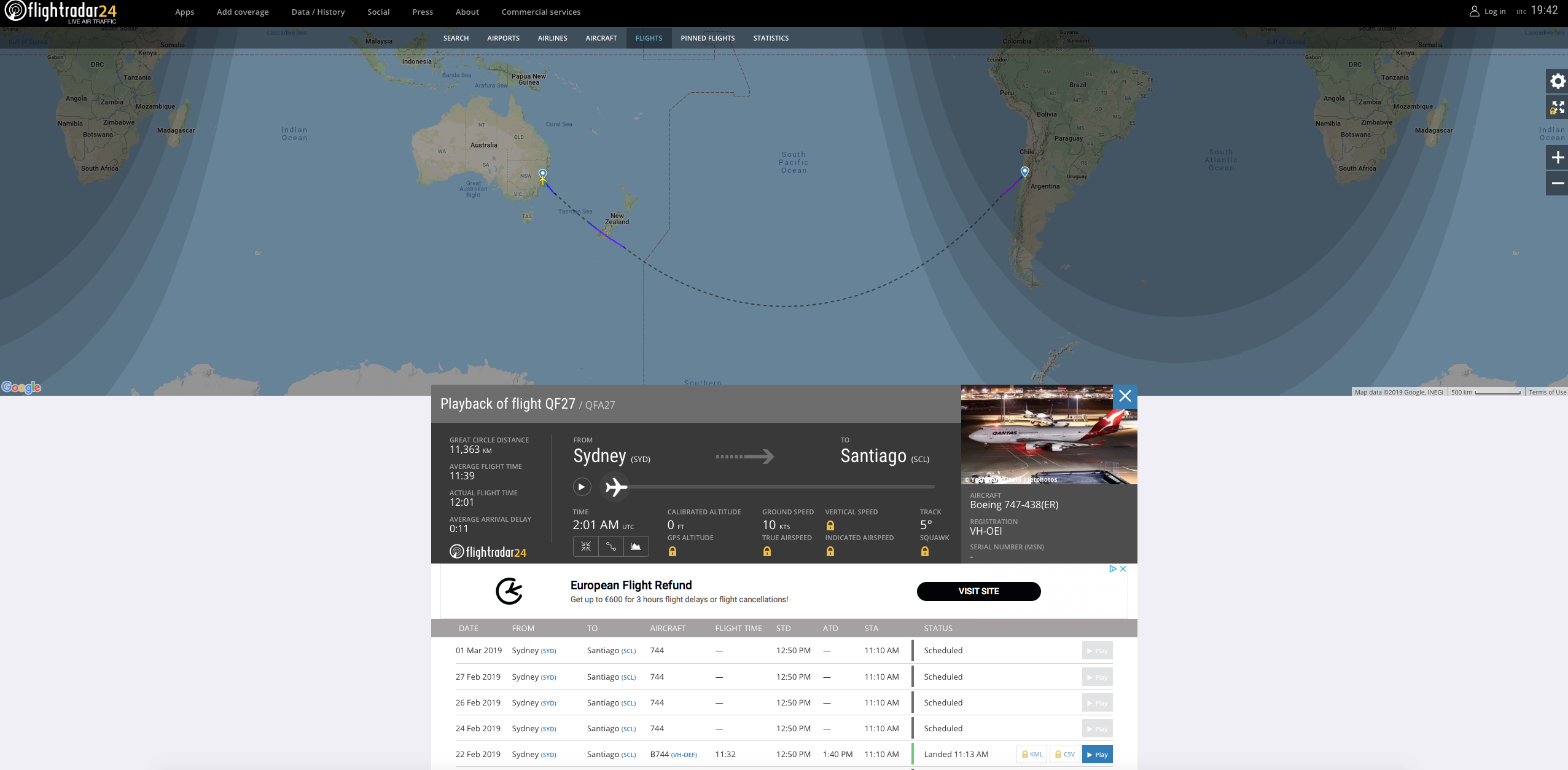Switch to the Search tab
Viewport: 1568px width, 770px height.
[456, 38]
